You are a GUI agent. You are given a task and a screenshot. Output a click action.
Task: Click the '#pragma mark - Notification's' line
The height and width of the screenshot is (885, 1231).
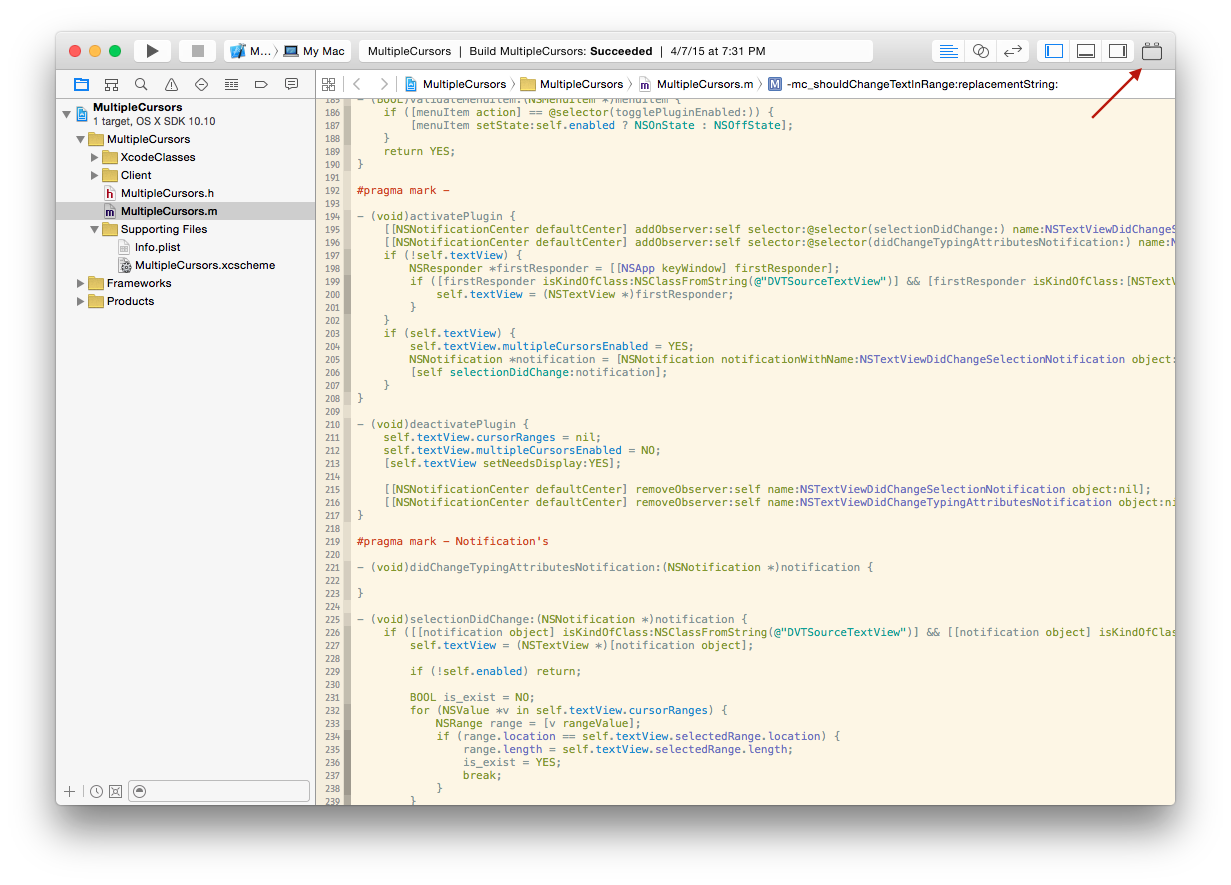click(x=453, y=541)
